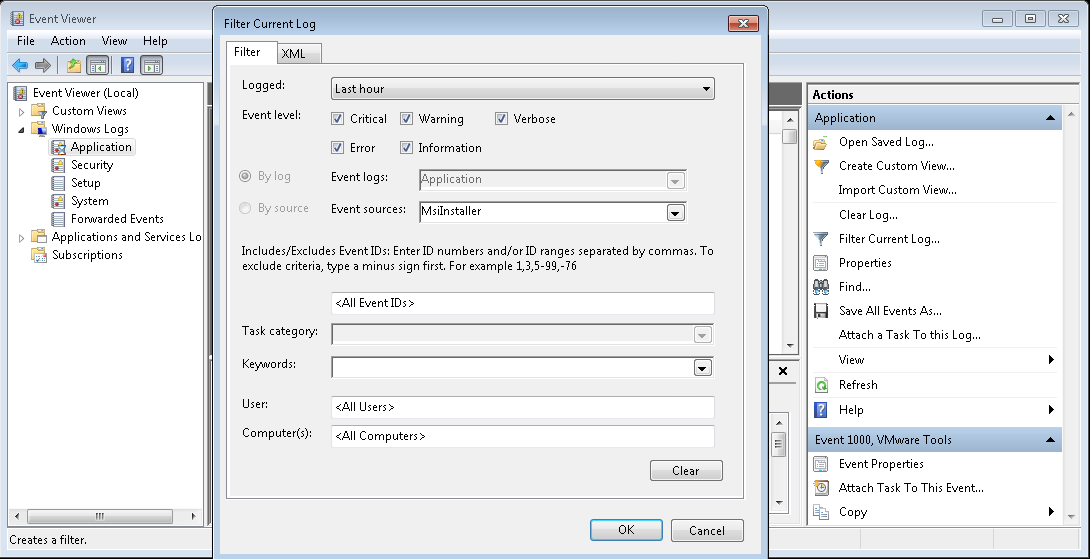Select the By log radio button
The height and width of the screenshot is (559, 1090).
coord(245,177)
